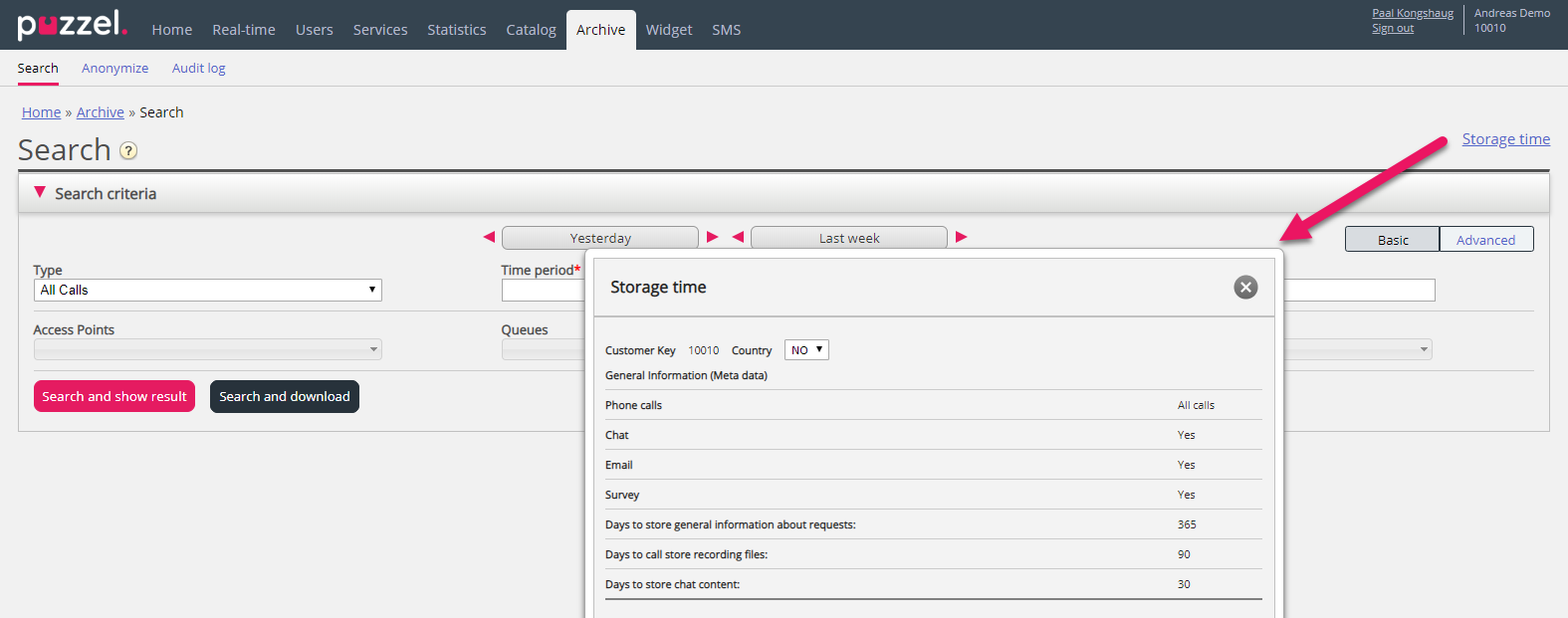This screenshot has width=1568, height=618.
Task: Open the Storage time link
Action: [1505, 139]
